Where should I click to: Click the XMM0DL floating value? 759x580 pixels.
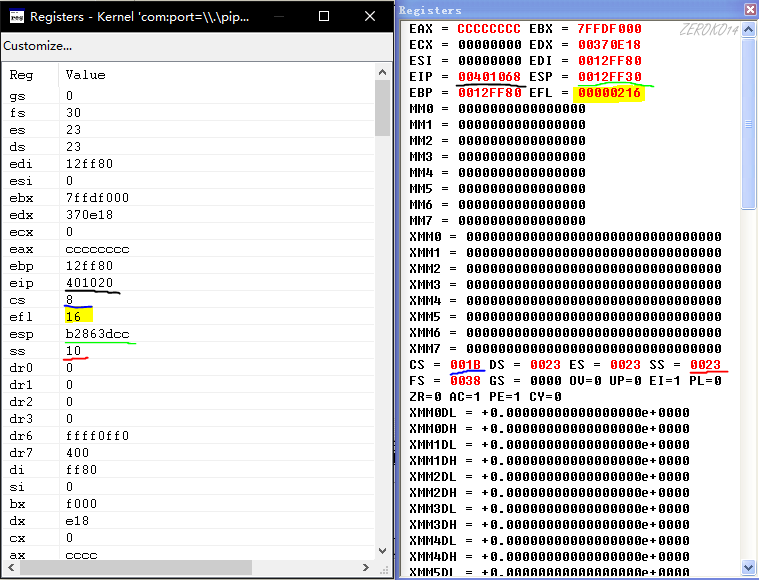[x=585, y=413]
